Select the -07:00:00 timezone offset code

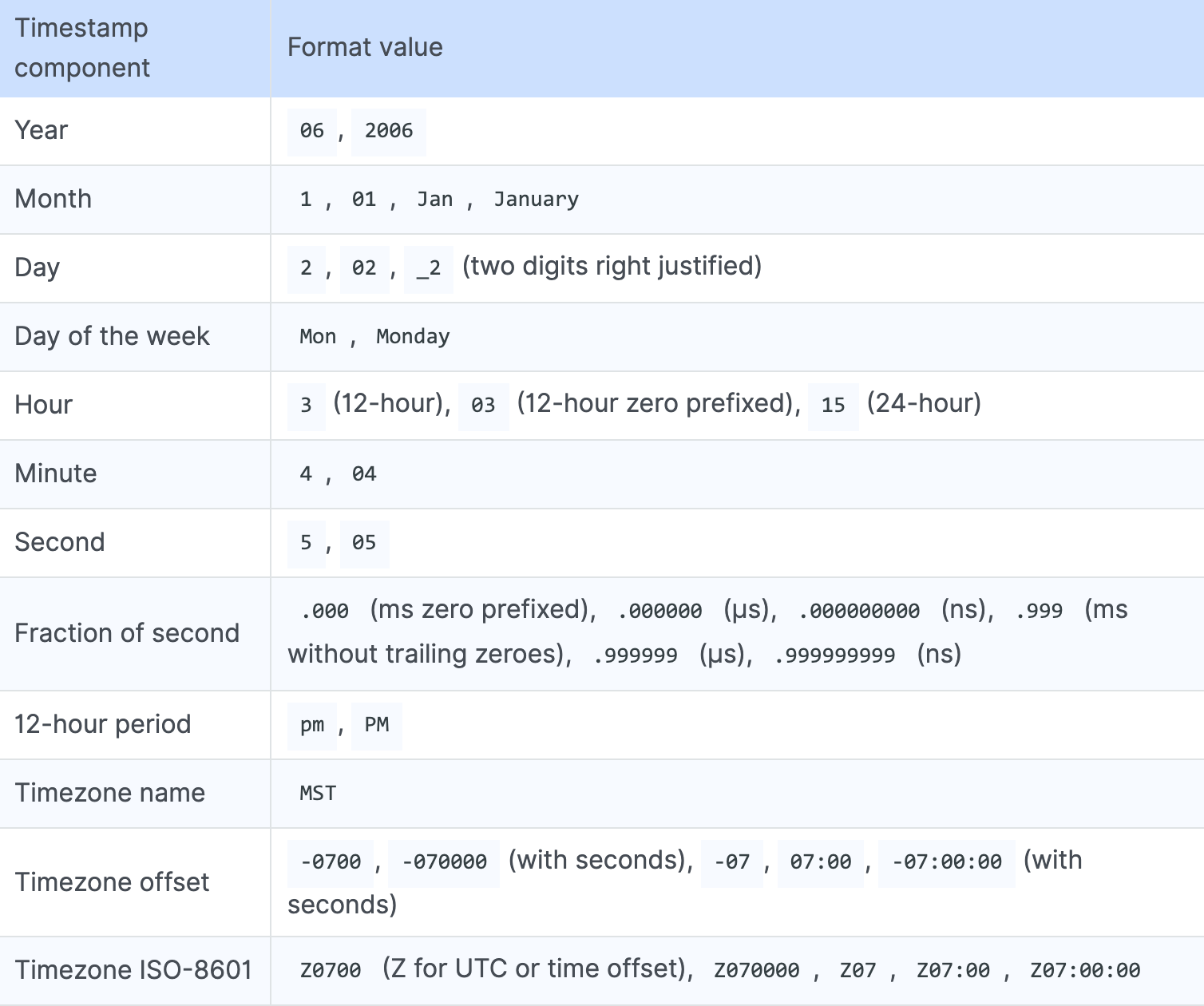[x=947, y=862]
